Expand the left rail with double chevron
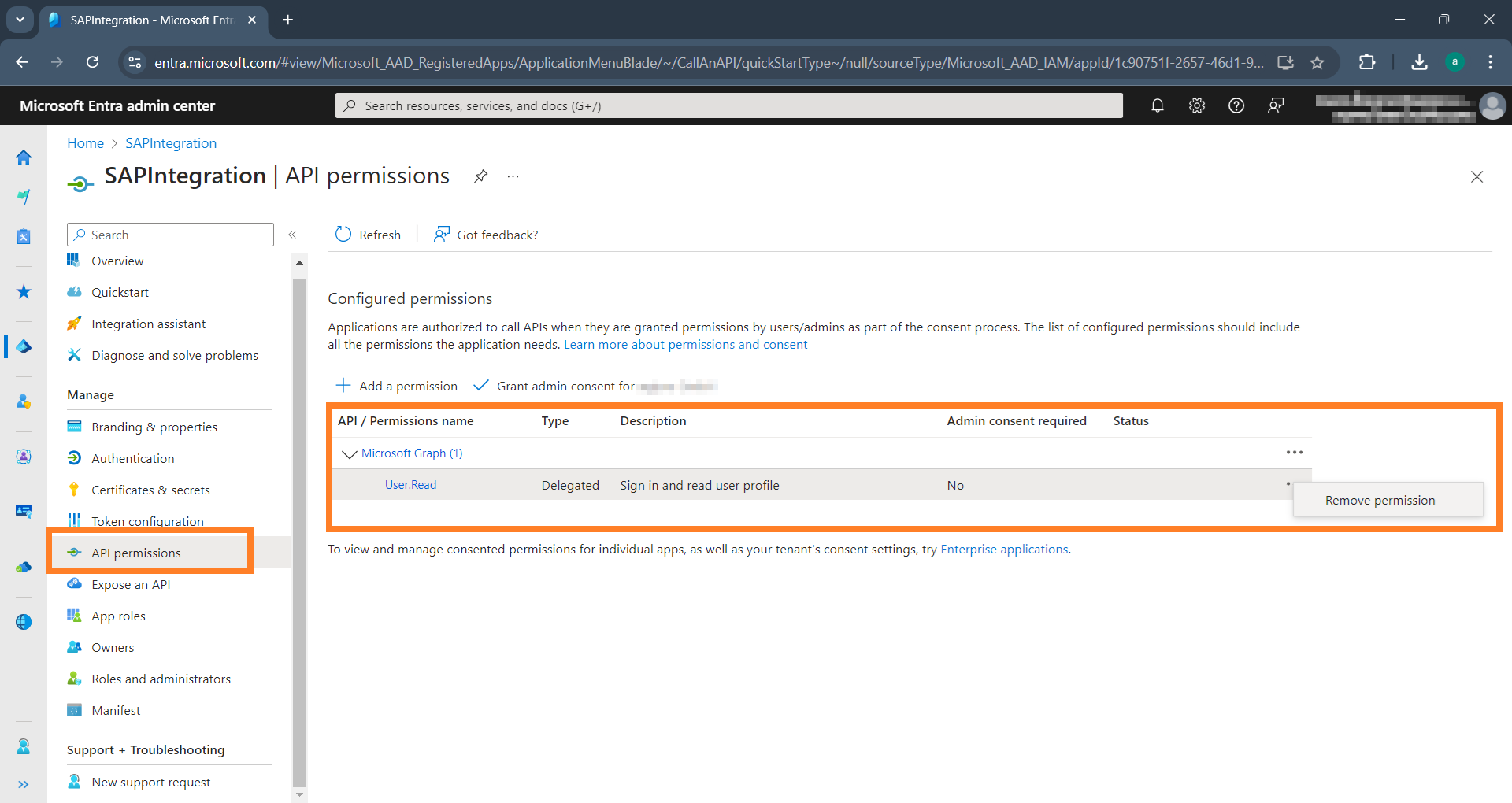 tap(24, 784)
